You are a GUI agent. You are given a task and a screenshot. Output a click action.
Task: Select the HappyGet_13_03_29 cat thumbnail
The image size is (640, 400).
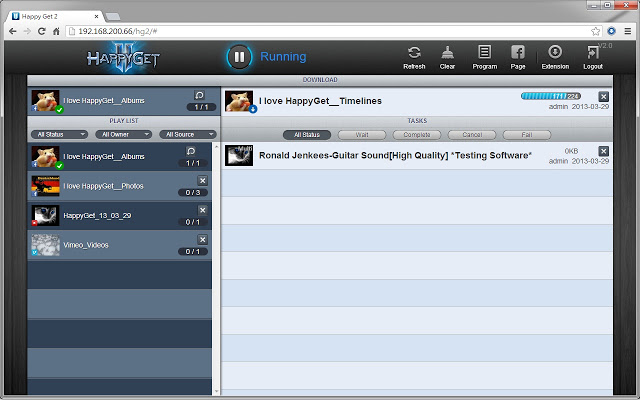[x=45, y=216]
